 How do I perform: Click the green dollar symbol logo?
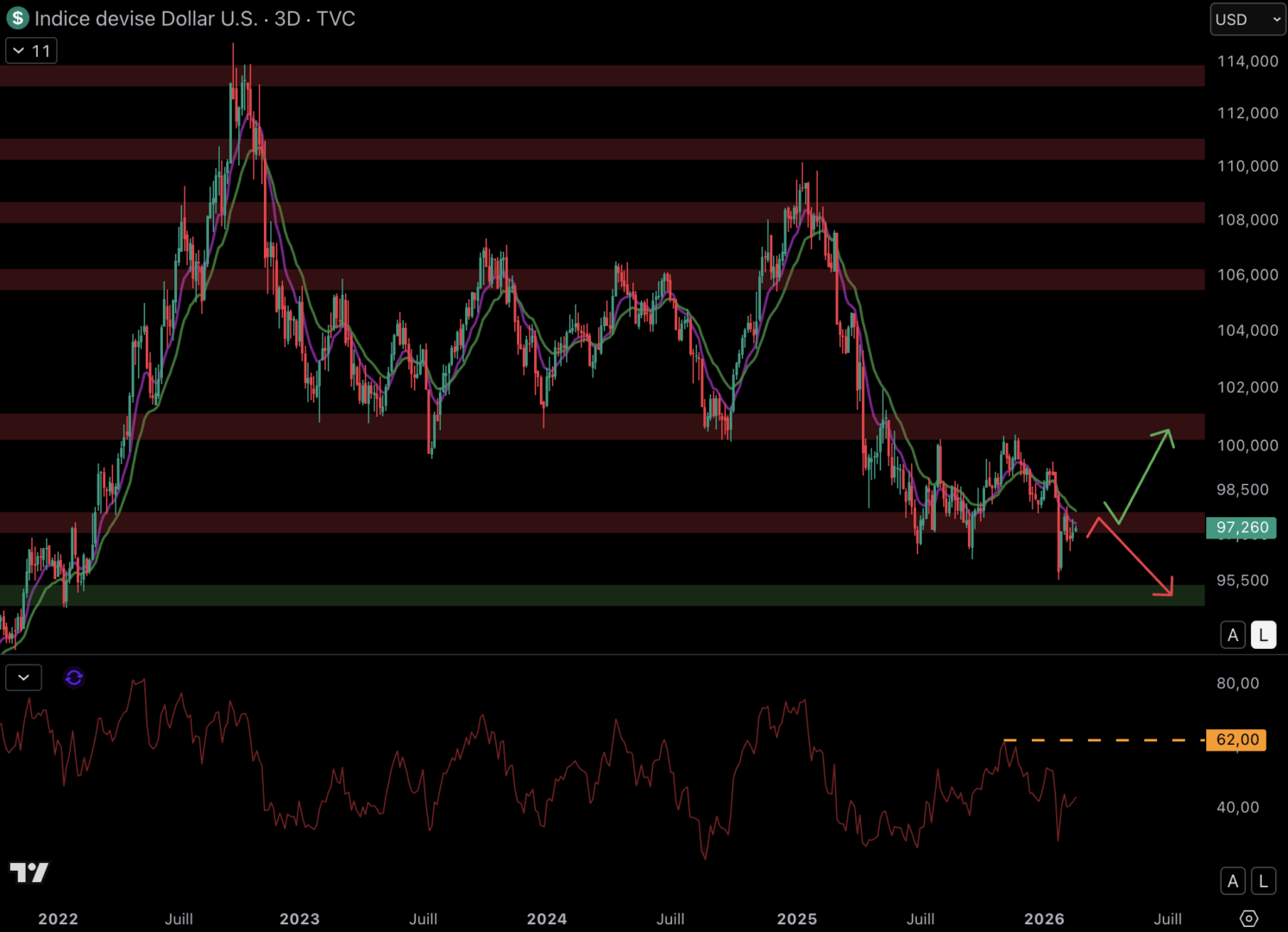click(x=17, y=18)
